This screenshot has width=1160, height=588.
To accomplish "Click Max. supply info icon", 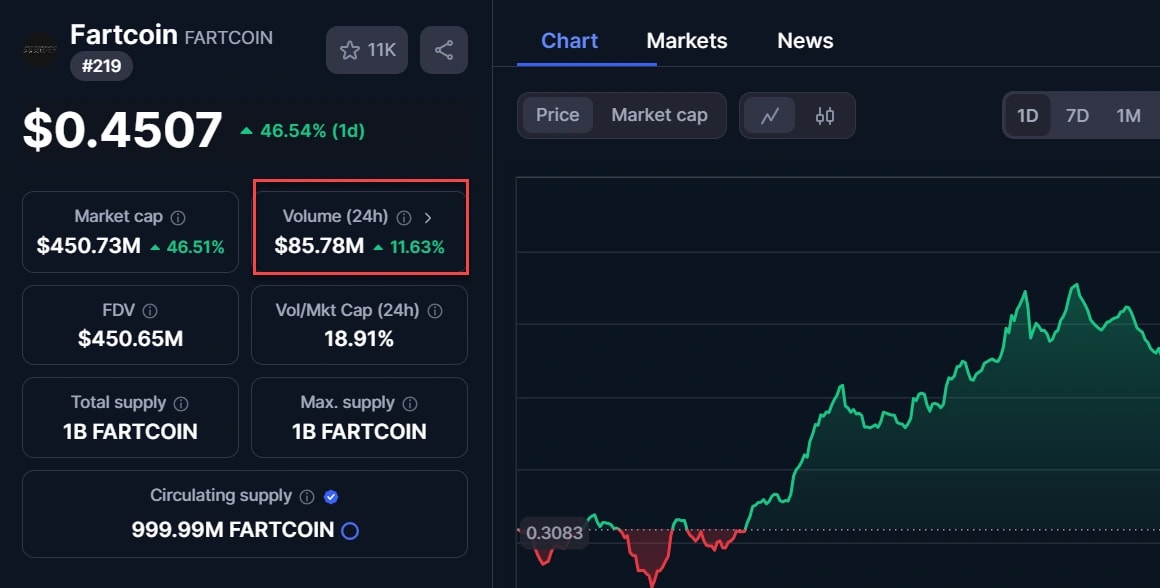I will pos(410,403).
